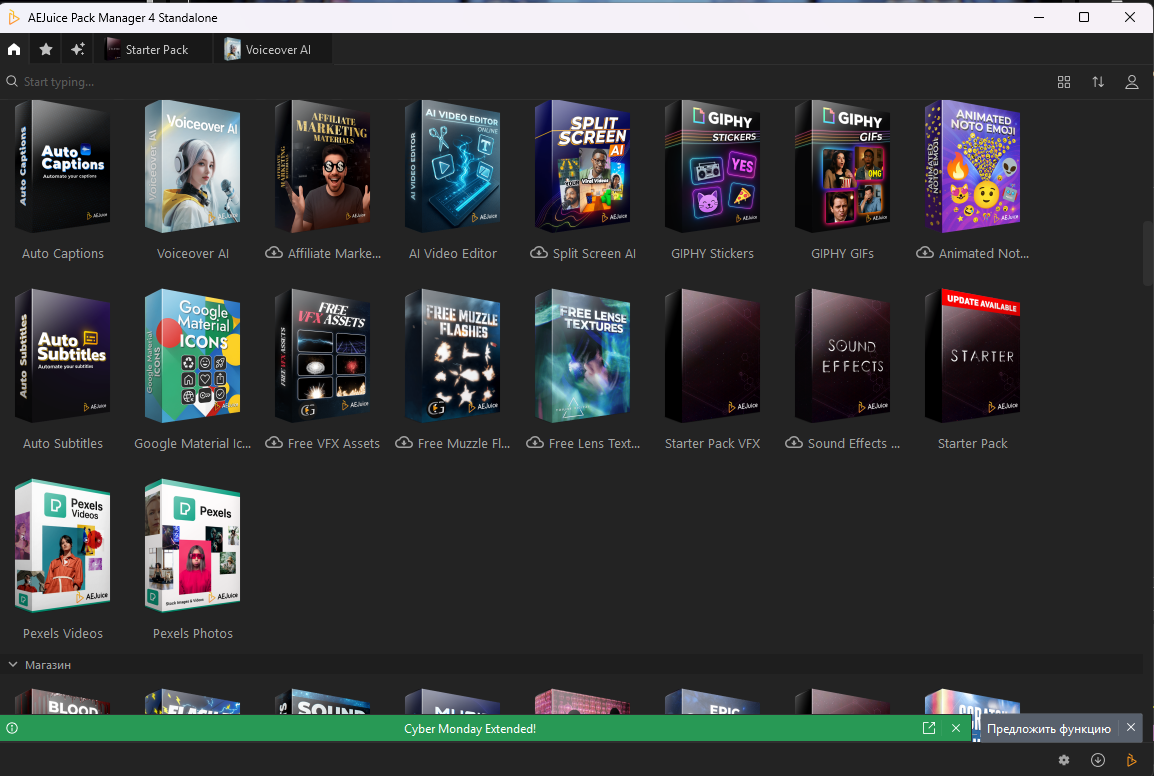Download cloud icon beside Affiliate Marke...
Image resolution: width=1154 pixels, height=776 pixels.
[x=274, y=253]
